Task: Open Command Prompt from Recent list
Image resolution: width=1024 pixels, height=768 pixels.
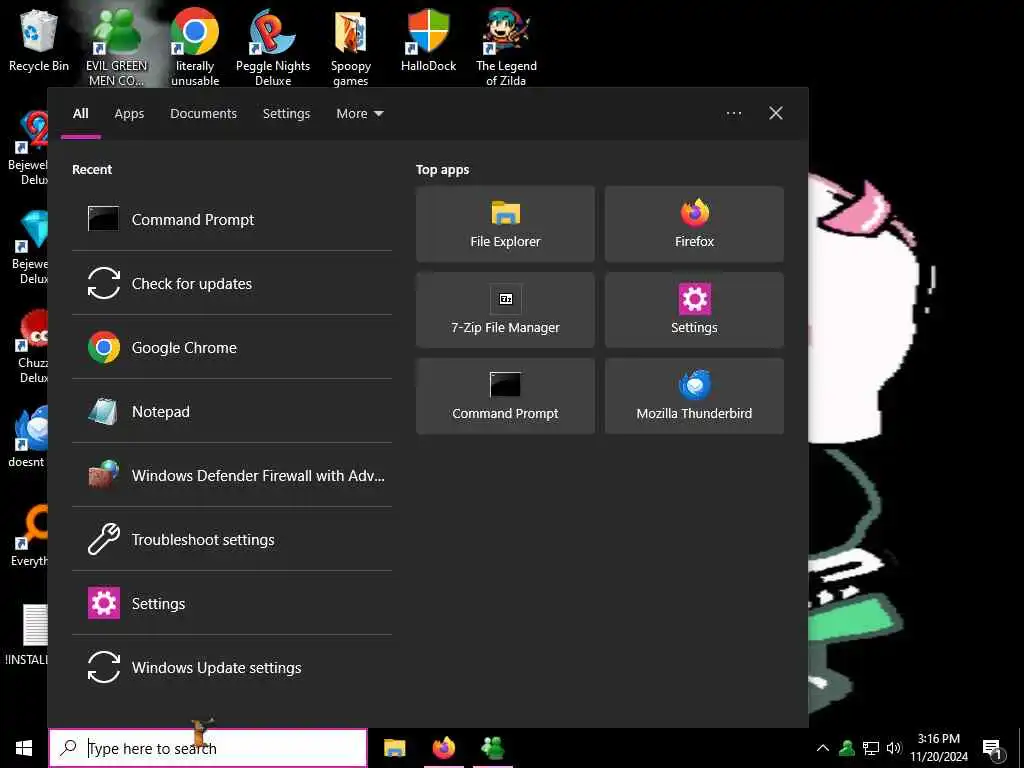Action: (232, 219)
